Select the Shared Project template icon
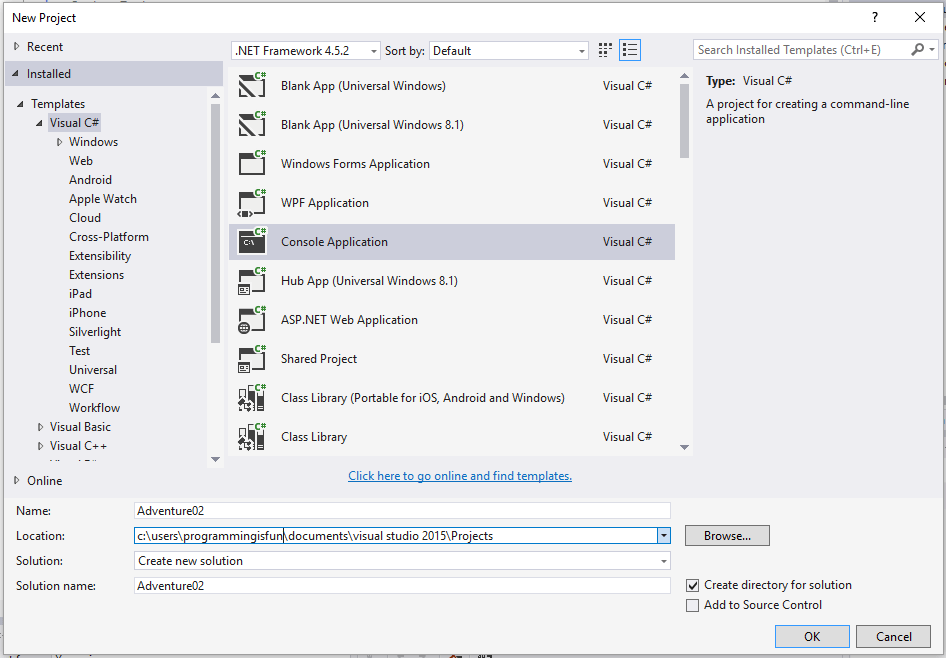 click(x=254, y=358)
